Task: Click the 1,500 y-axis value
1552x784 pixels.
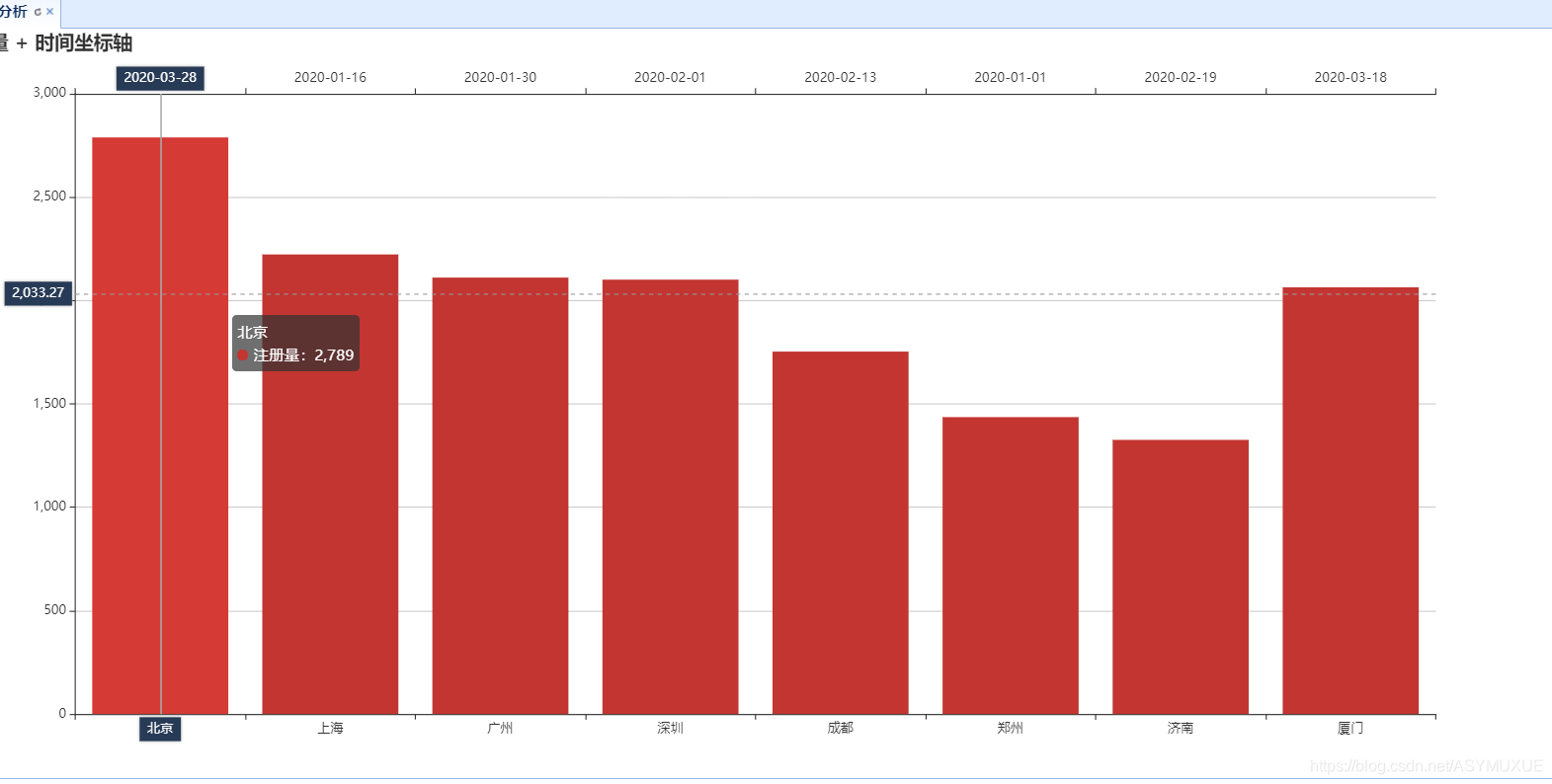Action: tap(49, 403)
